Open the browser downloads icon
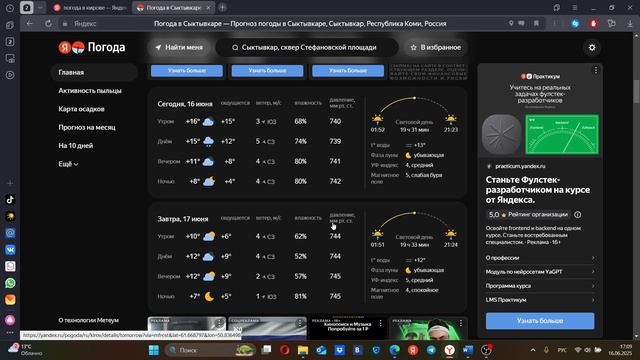 click(x=630, y=24)
